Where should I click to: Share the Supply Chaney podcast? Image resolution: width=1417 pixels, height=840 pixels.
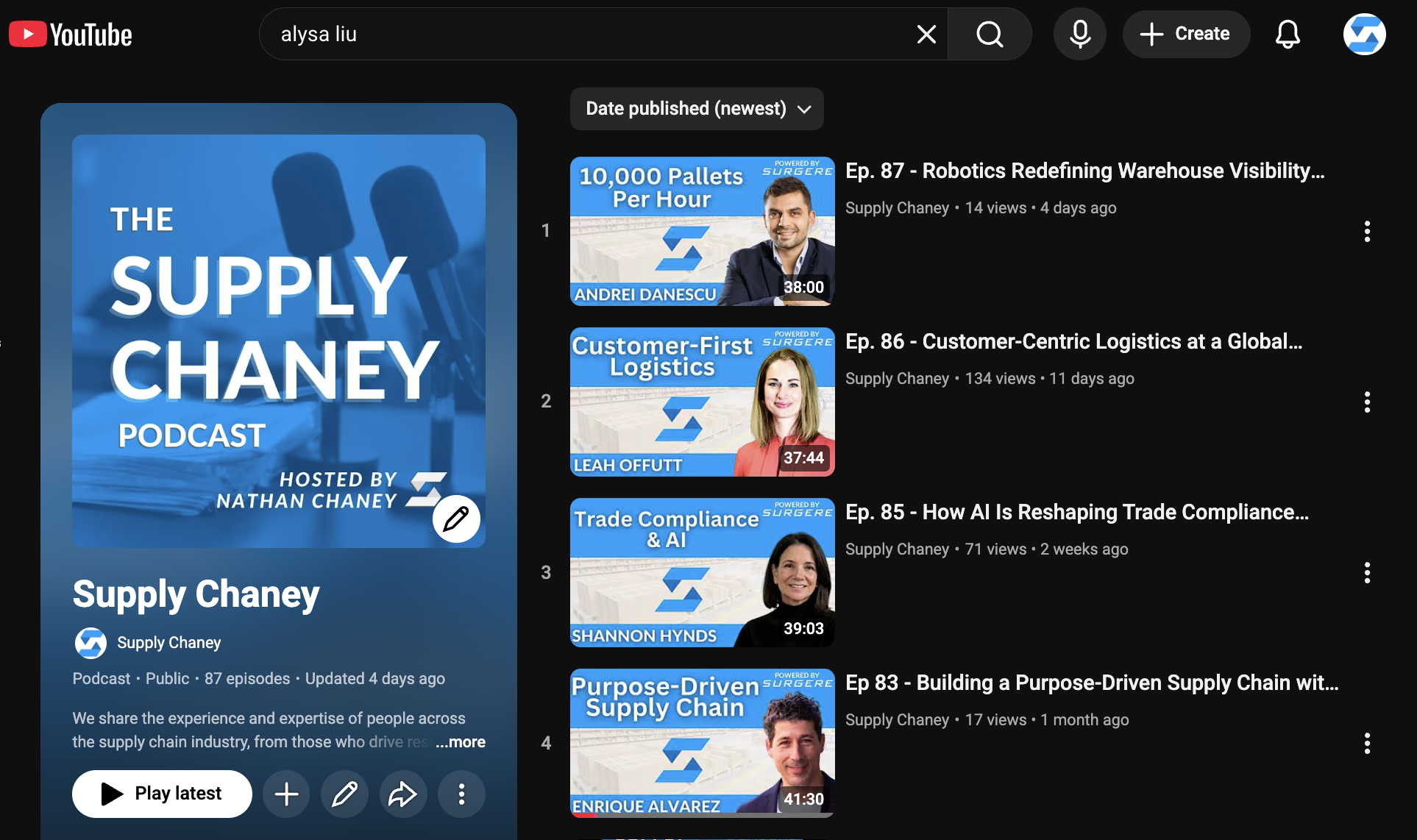click(402, 794)
